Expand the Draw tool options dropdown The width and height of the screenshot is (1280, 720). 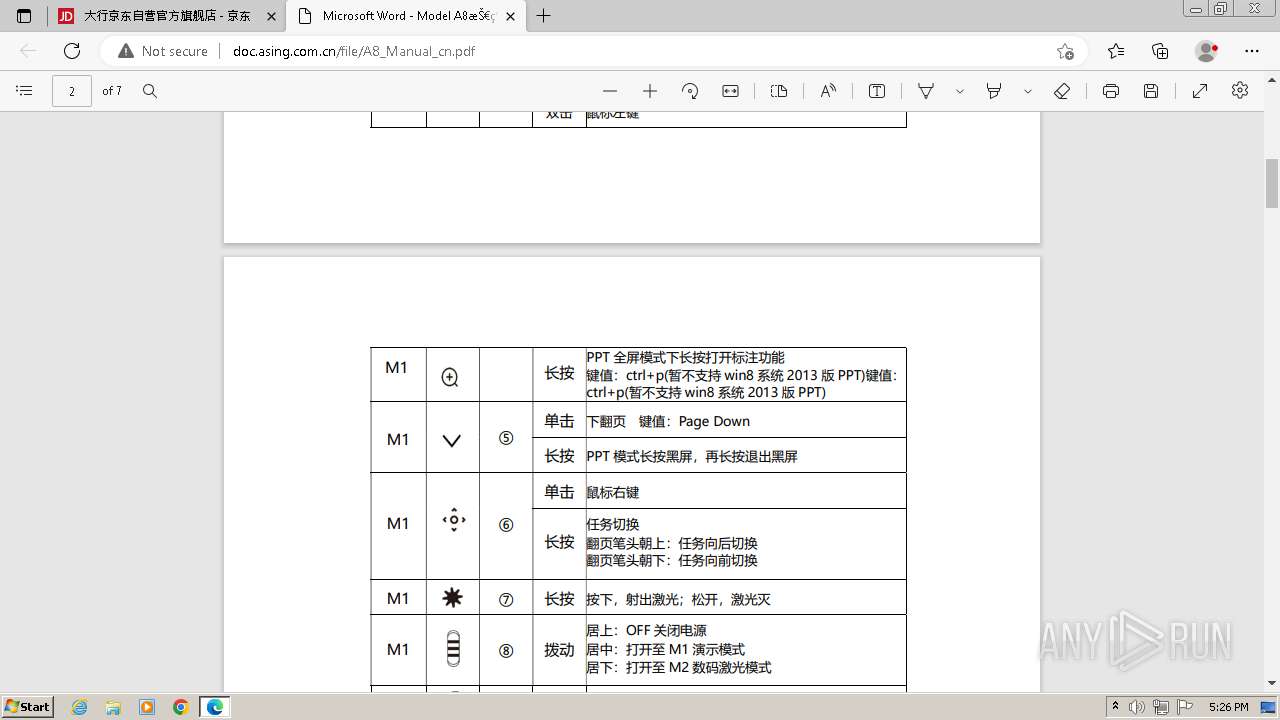[x=960, y=91]
